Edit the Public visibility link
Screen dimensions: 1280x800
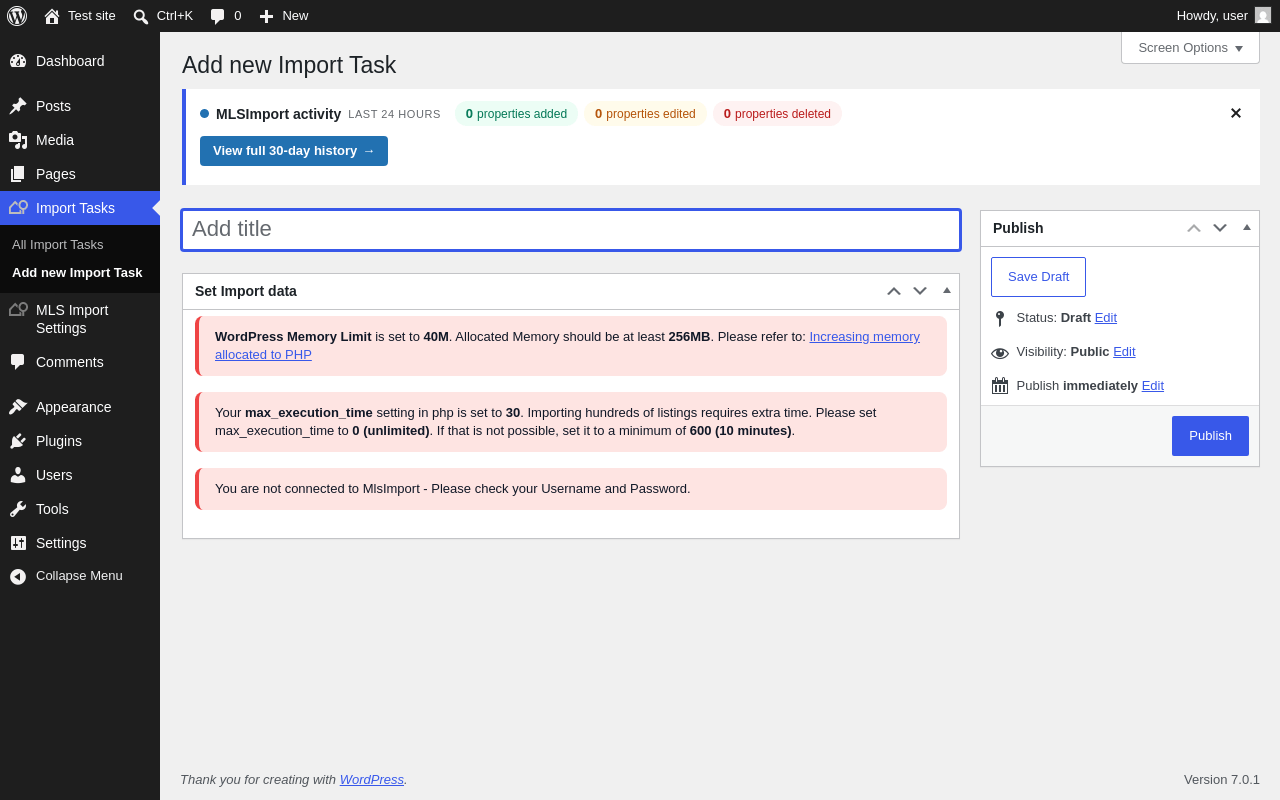pyautogui.click(x=1124, y=351)
